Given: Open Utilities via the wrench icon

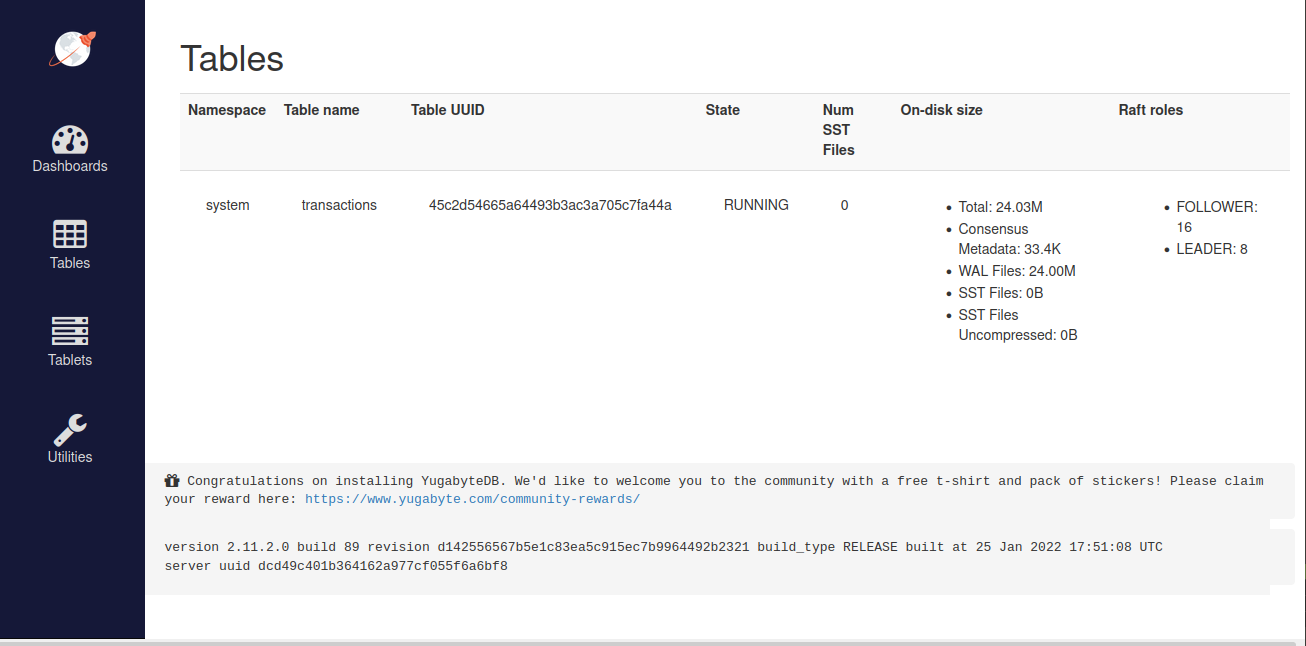Looking at the screenshot, I should [70, 427].
